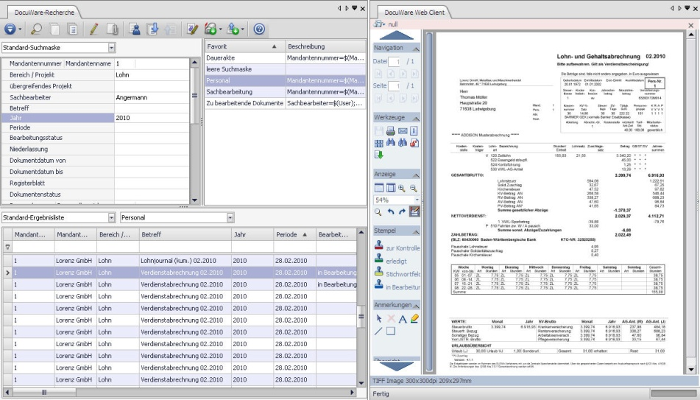Sort by the Favorit column header
The image size is (700, 400).
[x=245, y=46]
